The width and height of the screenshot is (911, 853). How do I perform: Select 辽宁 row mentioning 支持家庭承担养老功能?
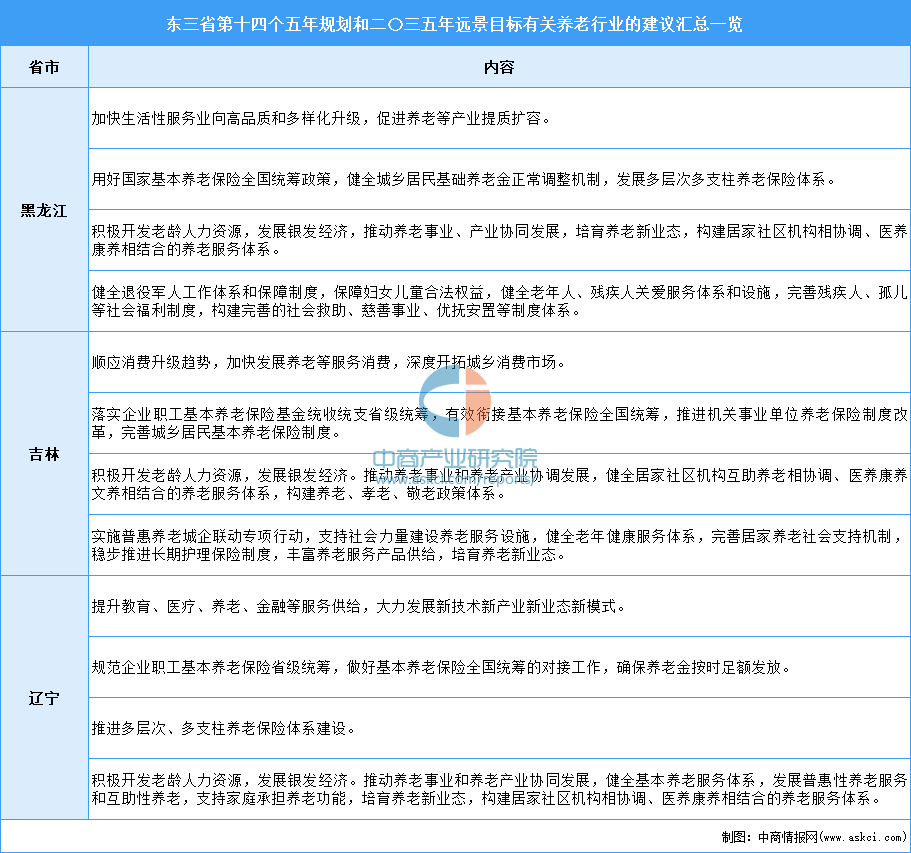pyautogui.click(x=499, y=790)
